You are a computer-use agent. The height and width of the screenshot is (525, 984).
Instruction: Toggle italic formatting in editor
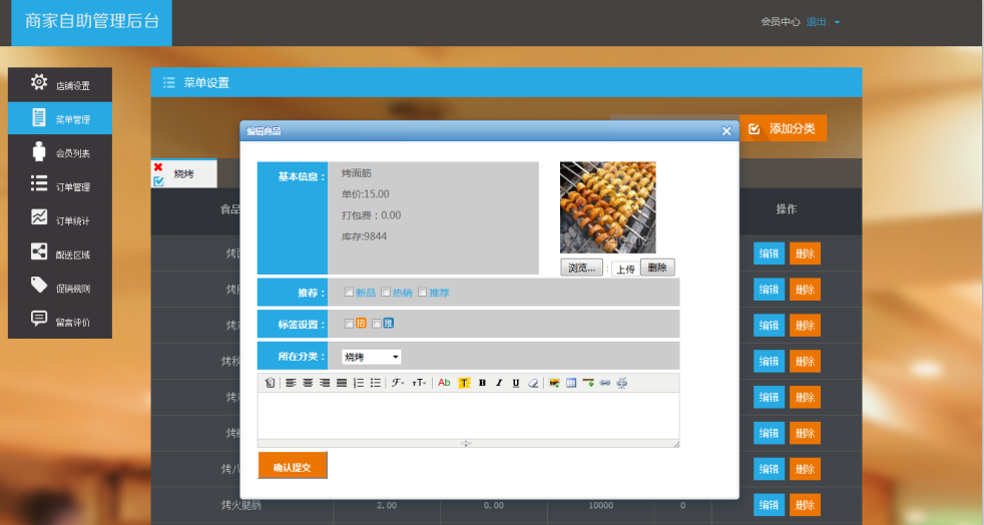[499, 383]
